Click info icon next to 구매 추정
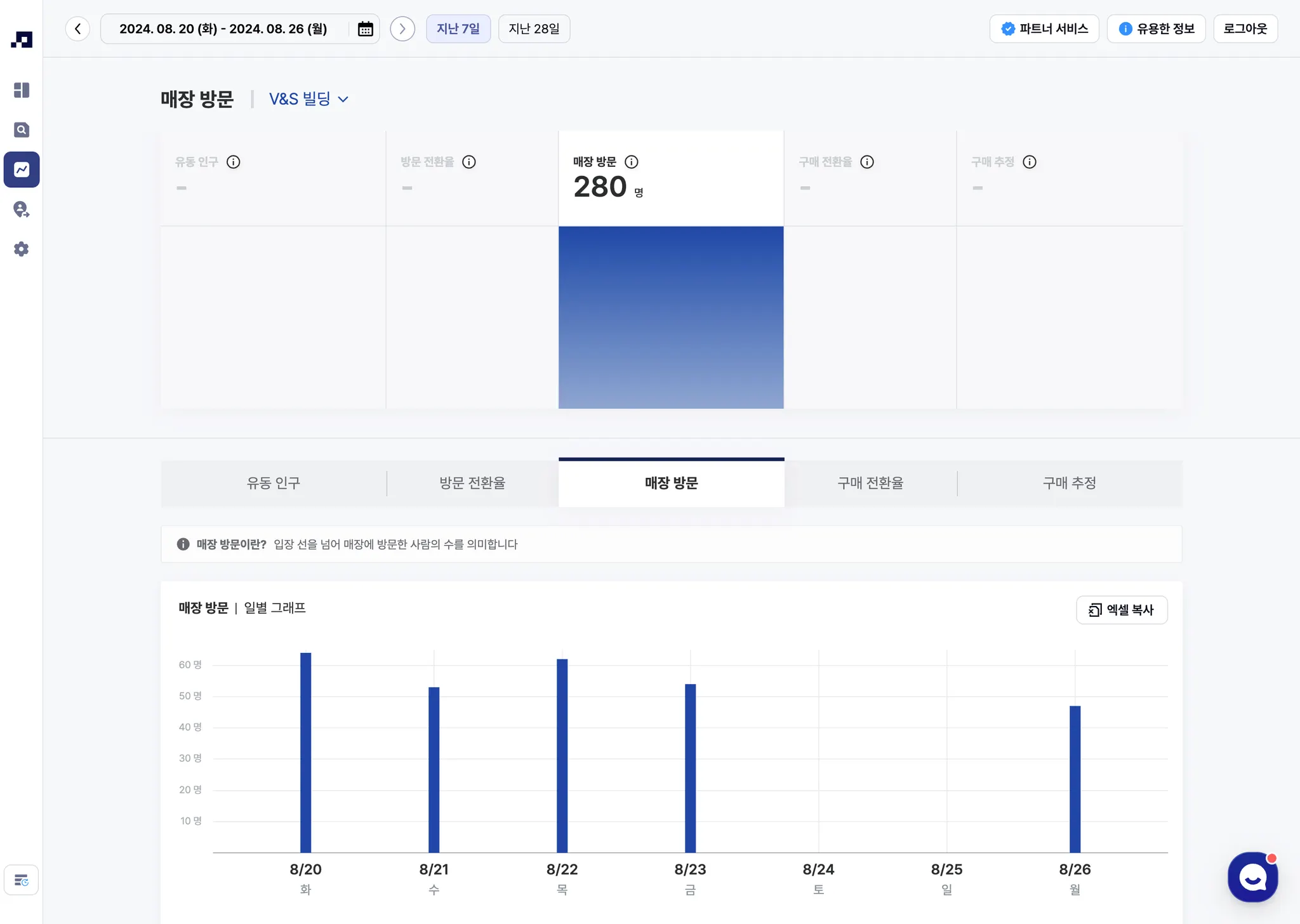1300x924 pixels. (1030, 162)
